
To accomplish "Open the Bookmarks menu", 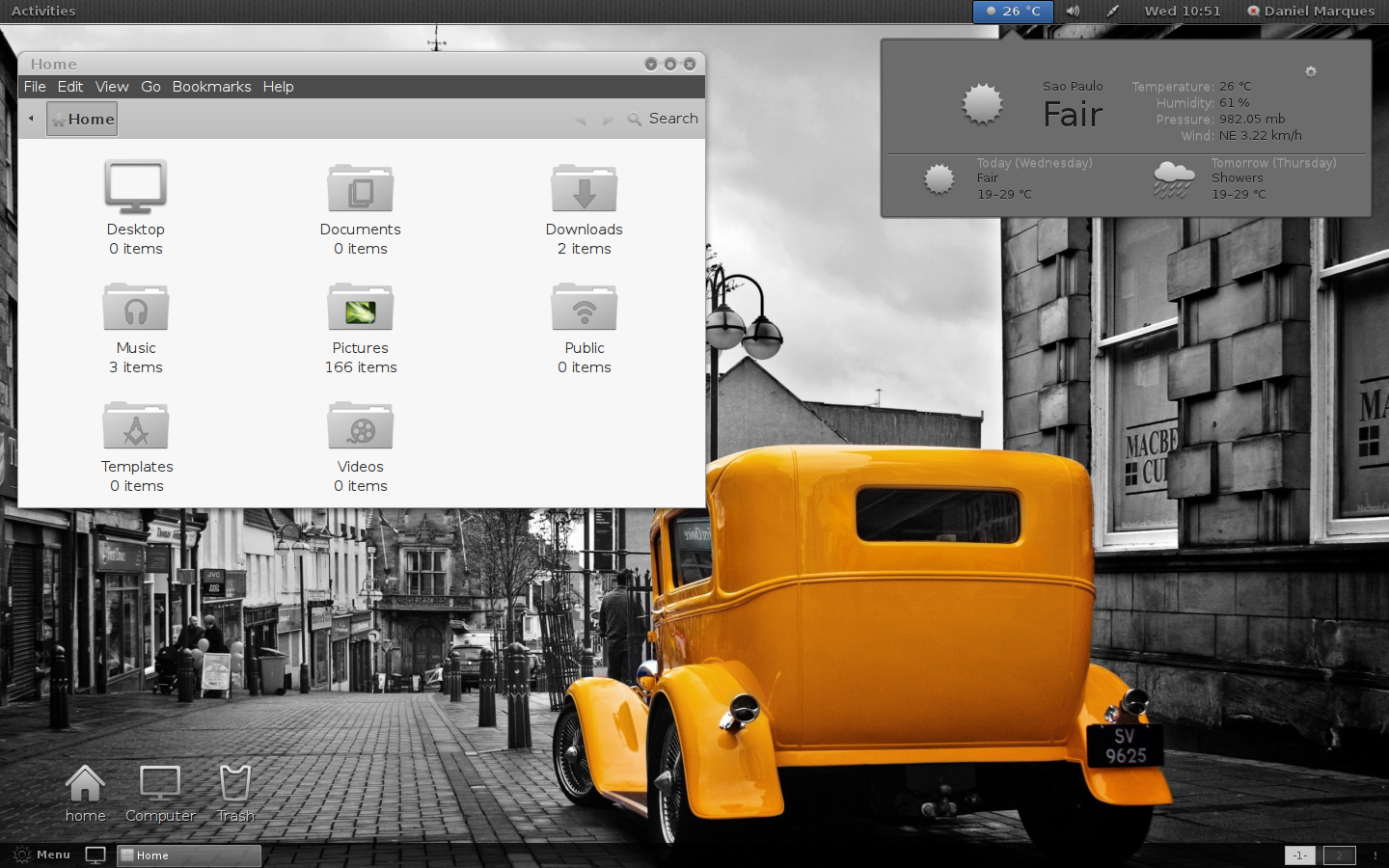I will pos(212,87).
